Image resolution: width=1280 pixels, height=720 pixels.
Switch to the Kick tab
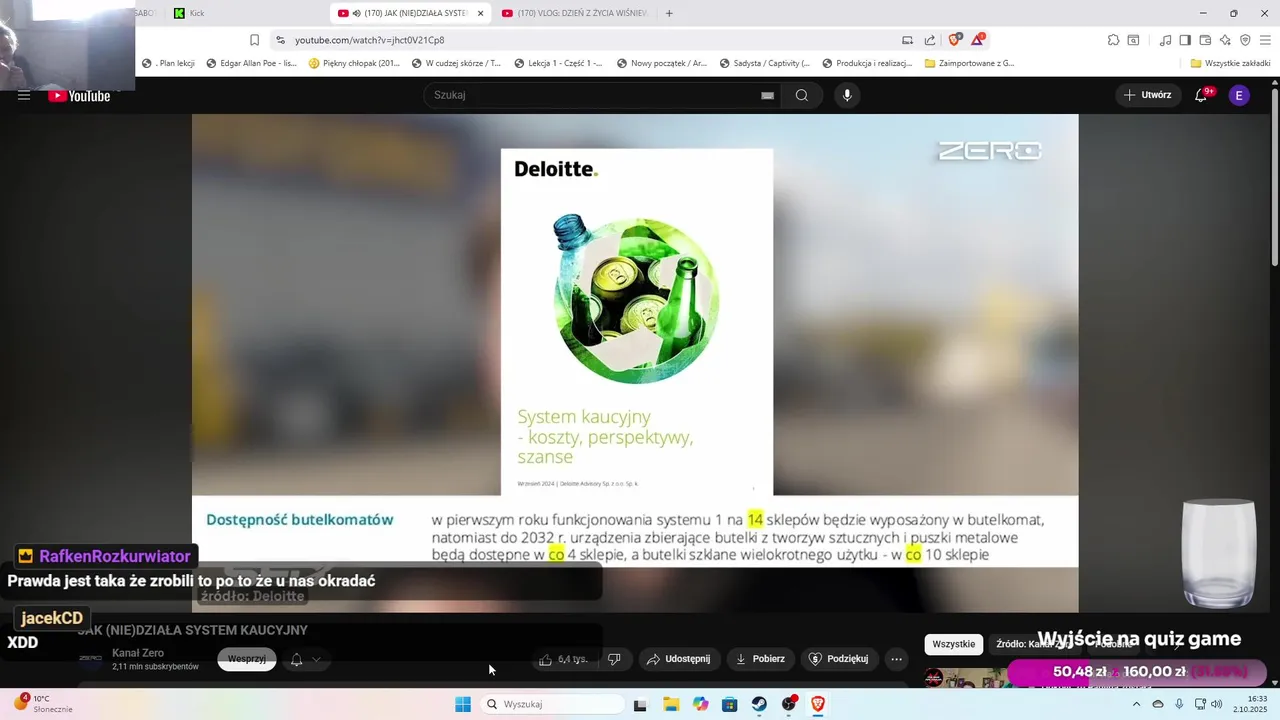pos(240,13)
